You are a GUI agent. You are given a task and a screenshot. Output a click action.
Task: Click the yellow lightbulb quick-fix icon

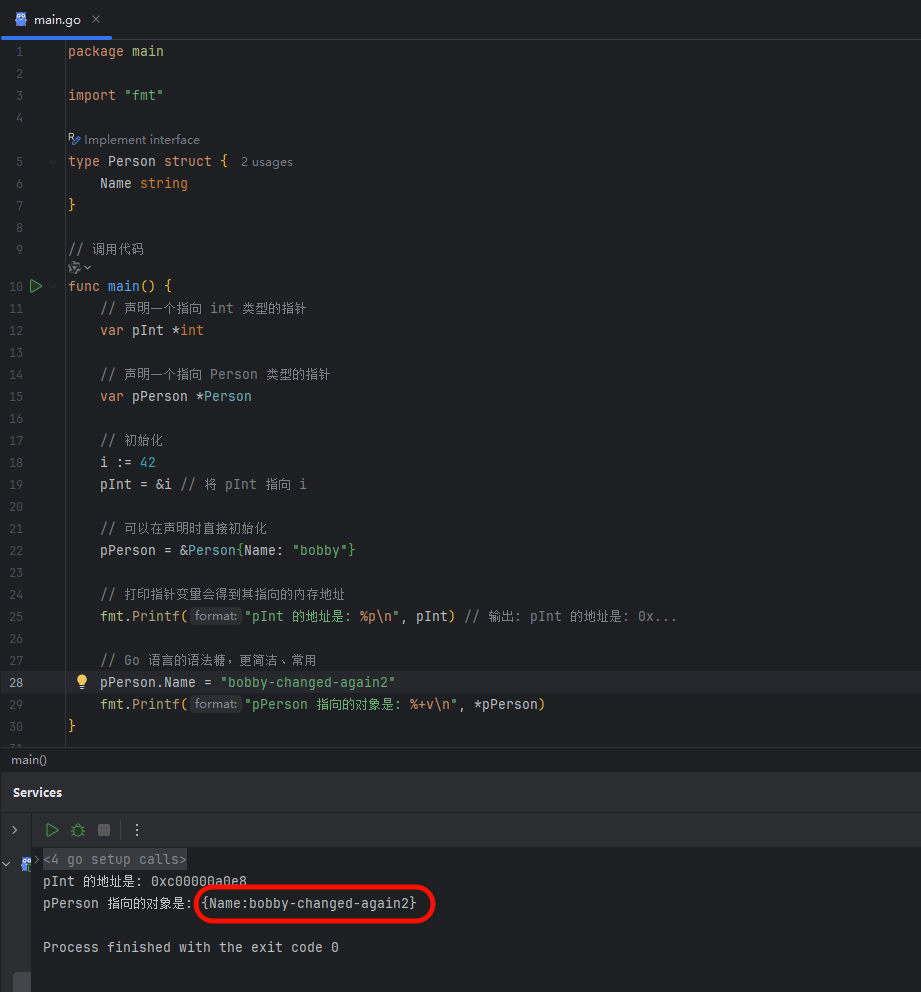[x=82, y=682]
